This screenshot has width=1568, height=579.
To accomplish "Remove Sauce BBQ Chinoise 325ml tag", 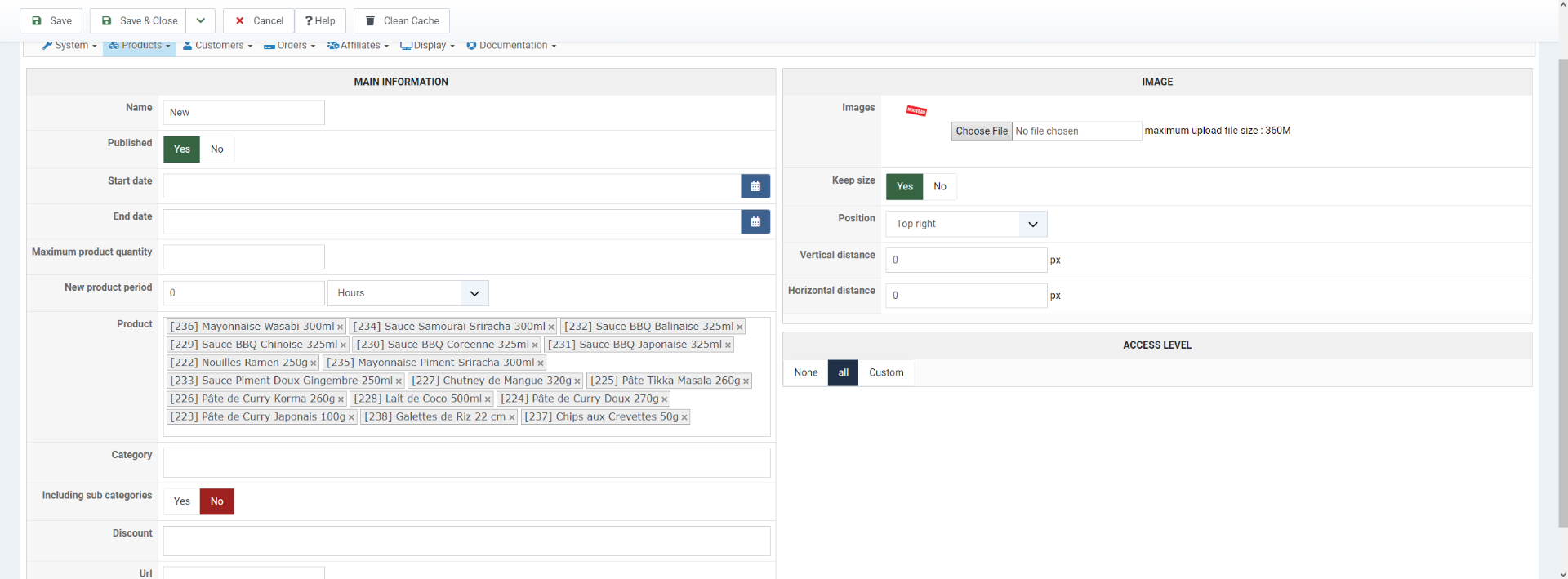I will coord(343,345).
